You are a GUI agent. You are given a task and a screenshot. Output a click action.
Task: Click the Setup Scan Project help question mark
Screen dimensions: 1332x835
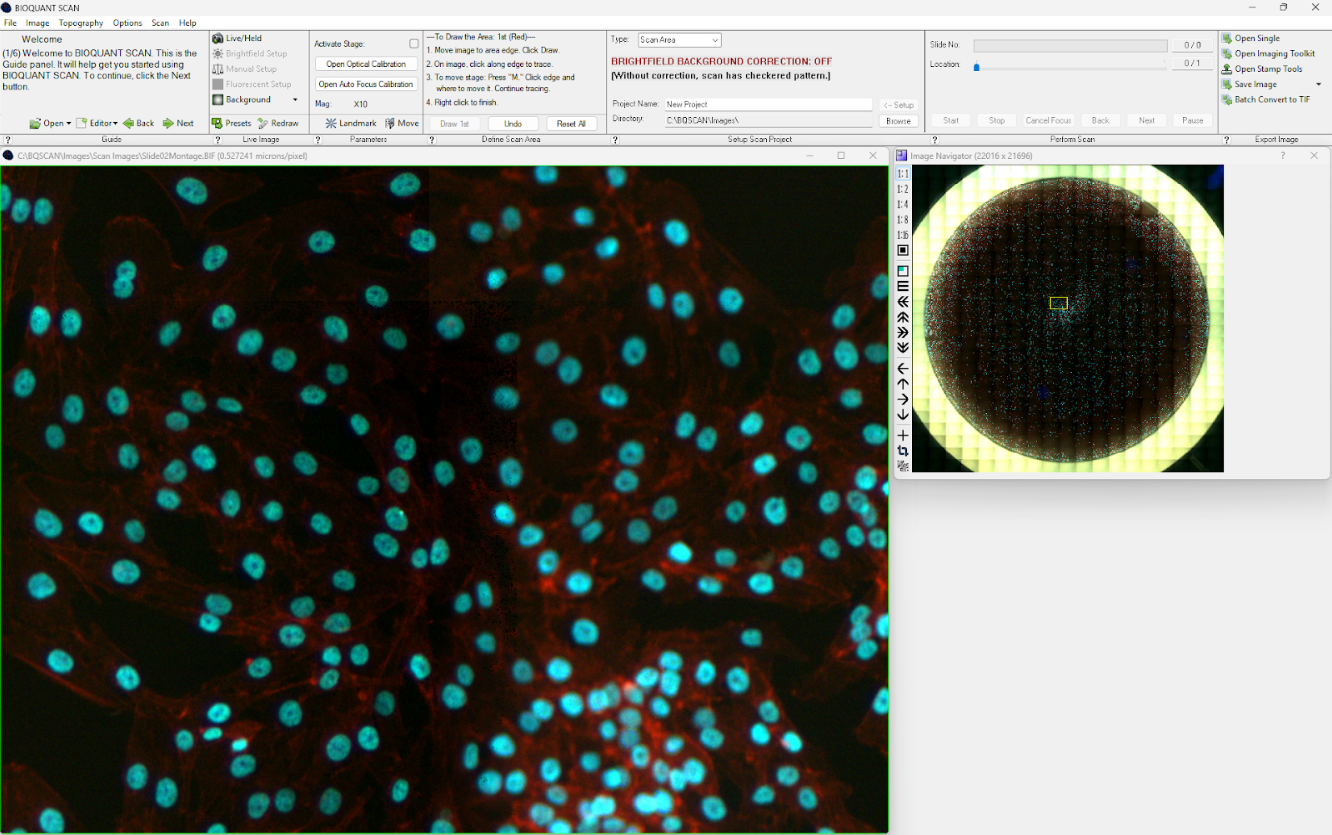coord(614,140)
